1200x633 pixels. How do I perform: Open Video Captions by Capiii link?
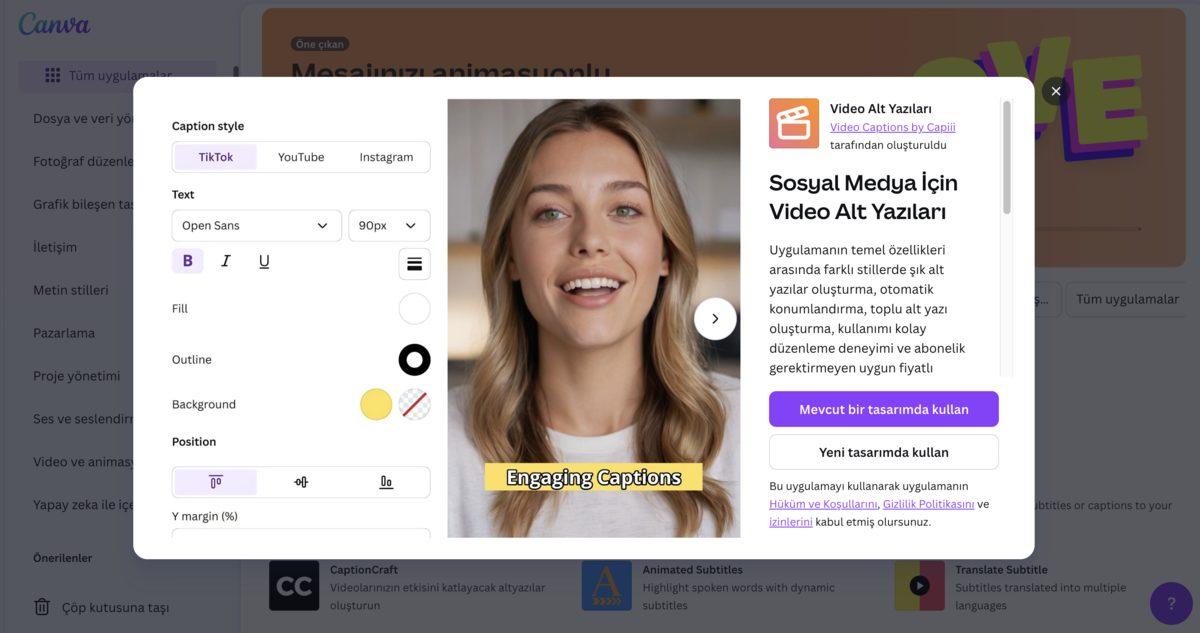click(x=892, y=127)
